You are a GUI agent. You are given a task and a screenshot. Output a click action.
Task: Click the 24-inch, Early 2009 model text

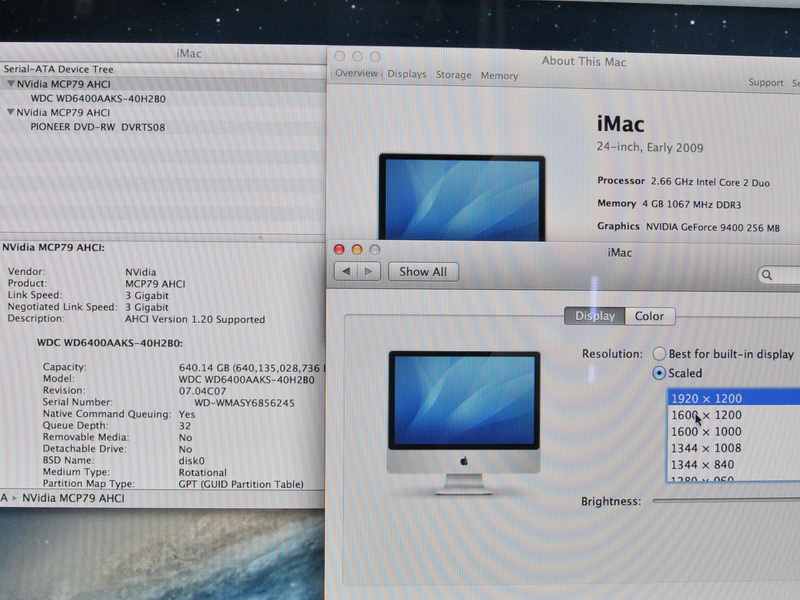[x=650, y=147]
